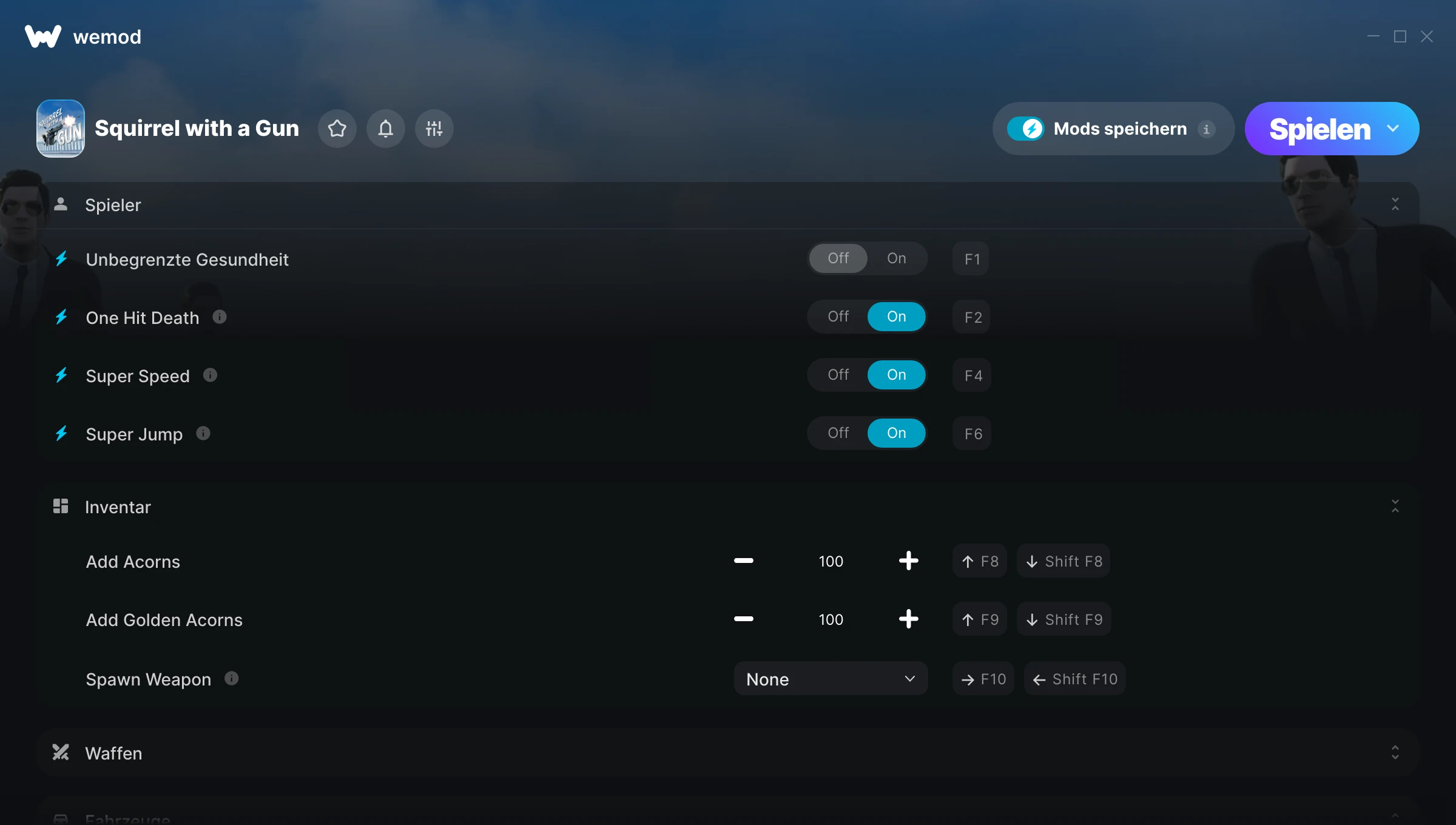Expand the Waffen section
This screenshot has width=1456, height=825.
coord(1395,753)
